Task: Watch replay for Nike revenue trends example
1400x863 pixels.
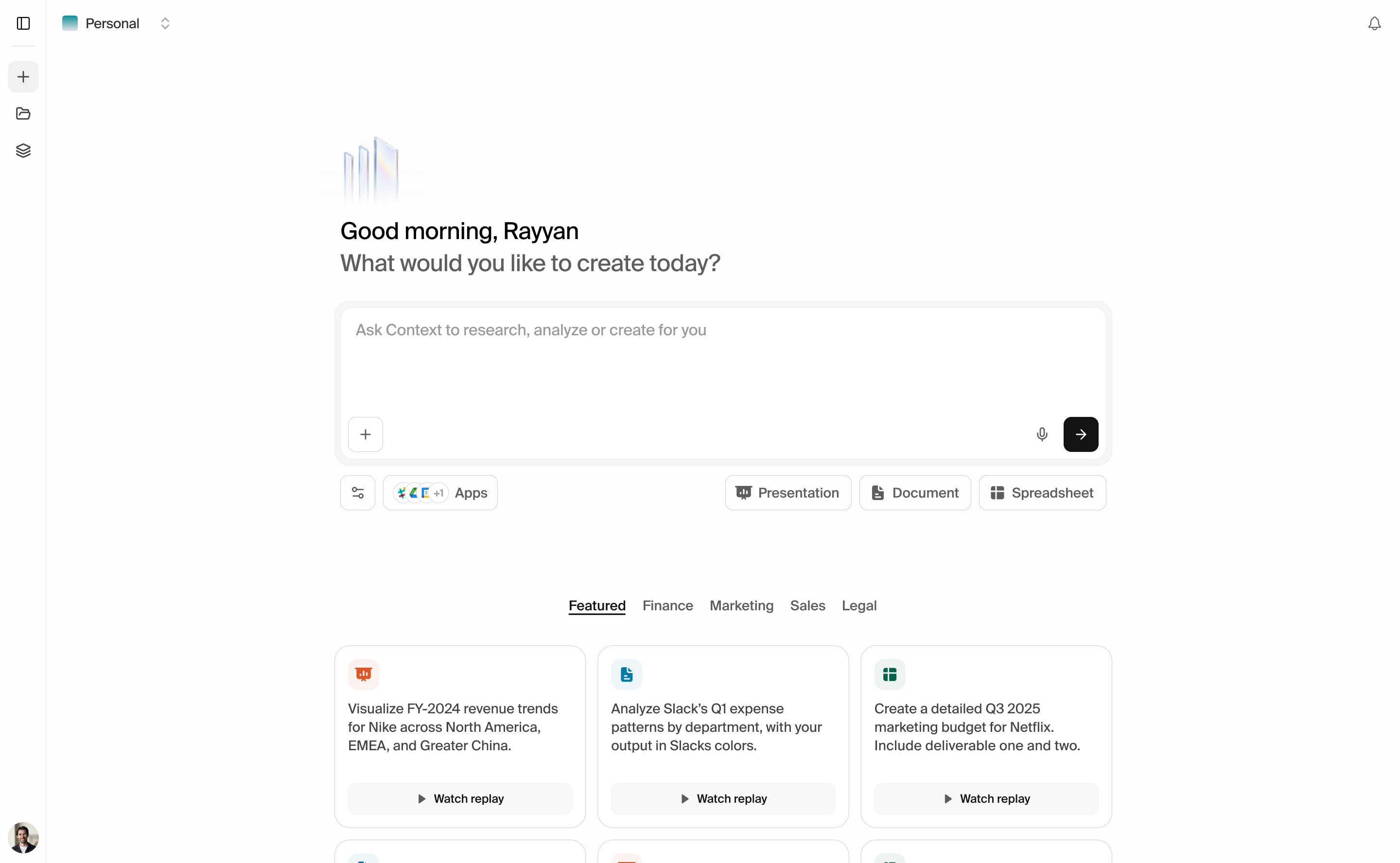Action: tap(460, 798)
